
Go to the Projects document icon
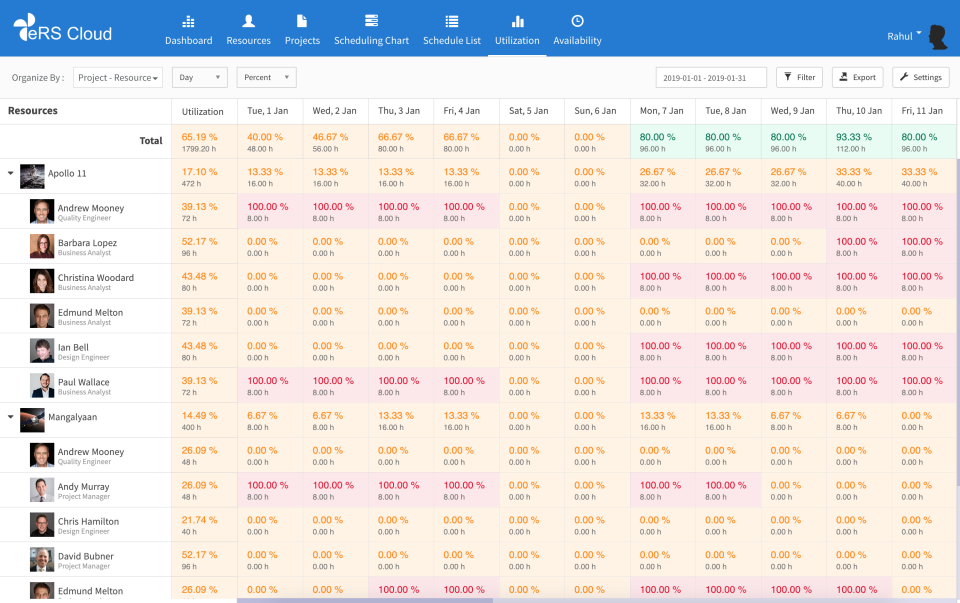click(x=302, y=21)
